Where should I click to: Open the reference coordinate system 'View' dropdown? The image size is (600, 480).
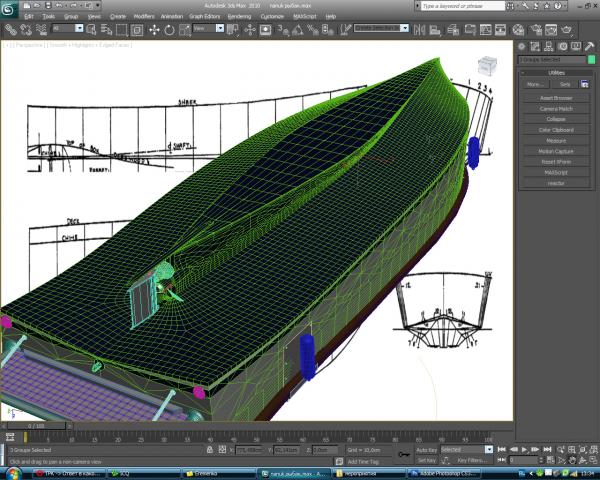tap(208, 28)
